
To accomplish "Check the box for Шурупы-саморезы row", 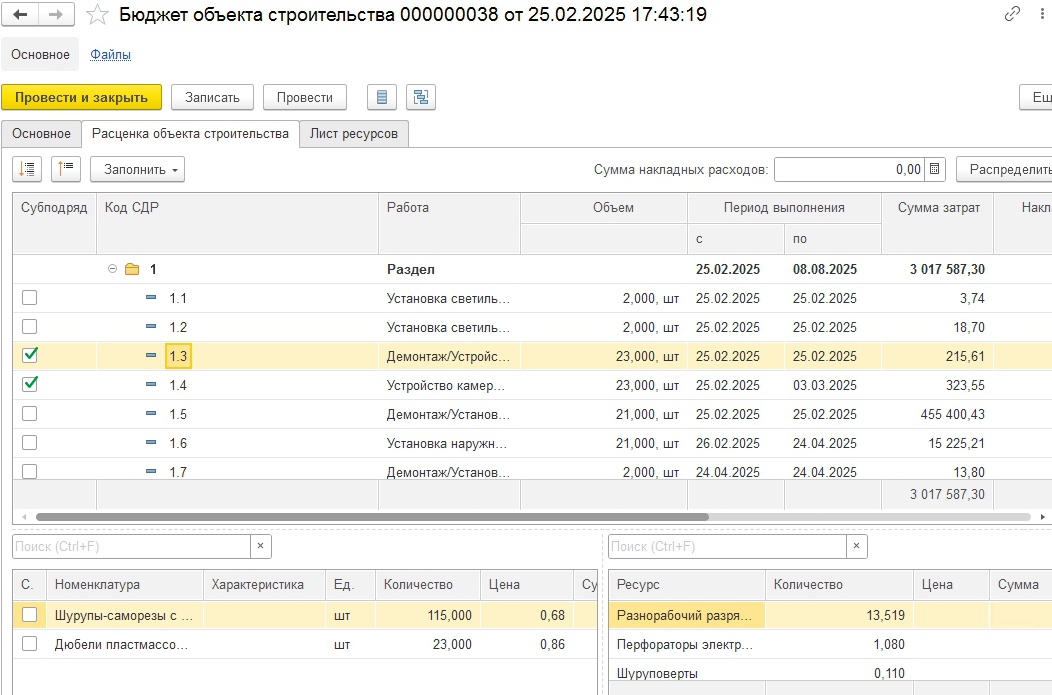I will [x=30, y=614].
